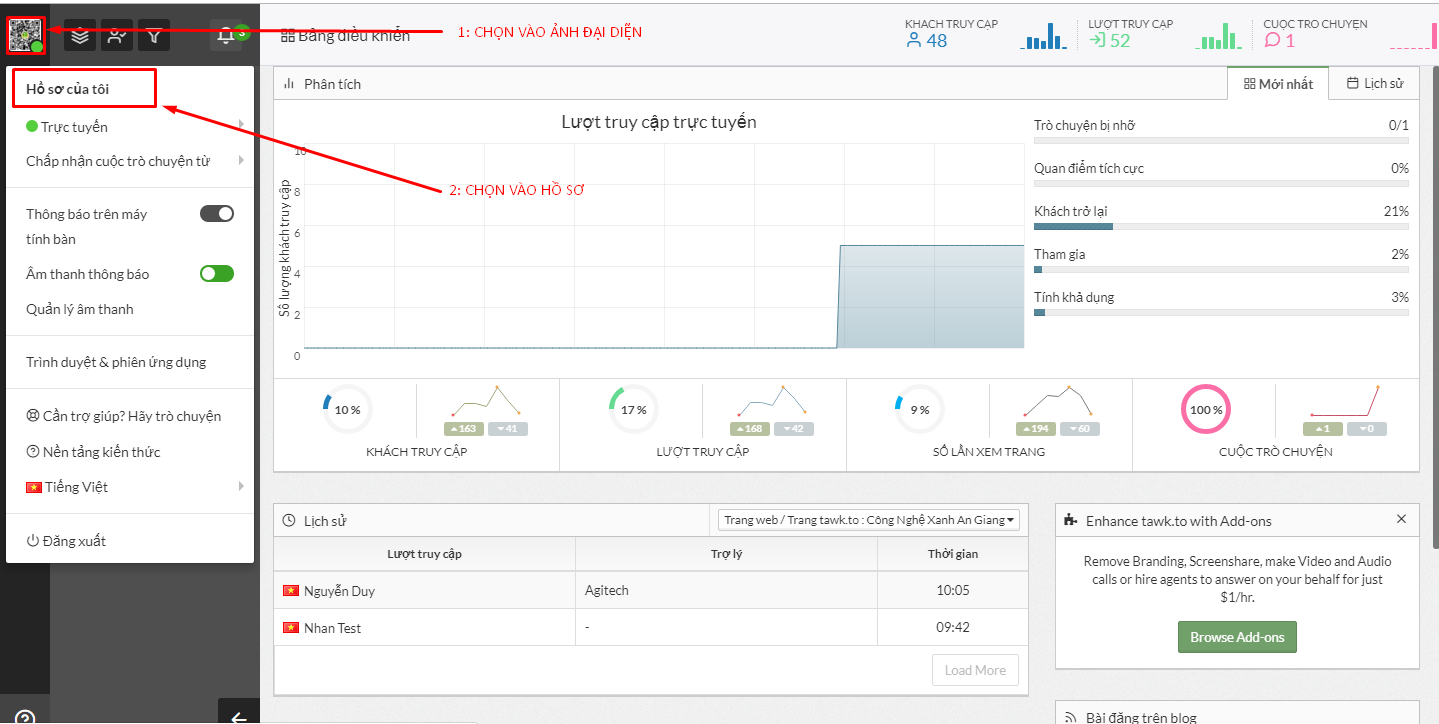The height and width of the screenshot is (724, 1439).
Task: Open the layers stack icon
Action: [x=81, y=36]
